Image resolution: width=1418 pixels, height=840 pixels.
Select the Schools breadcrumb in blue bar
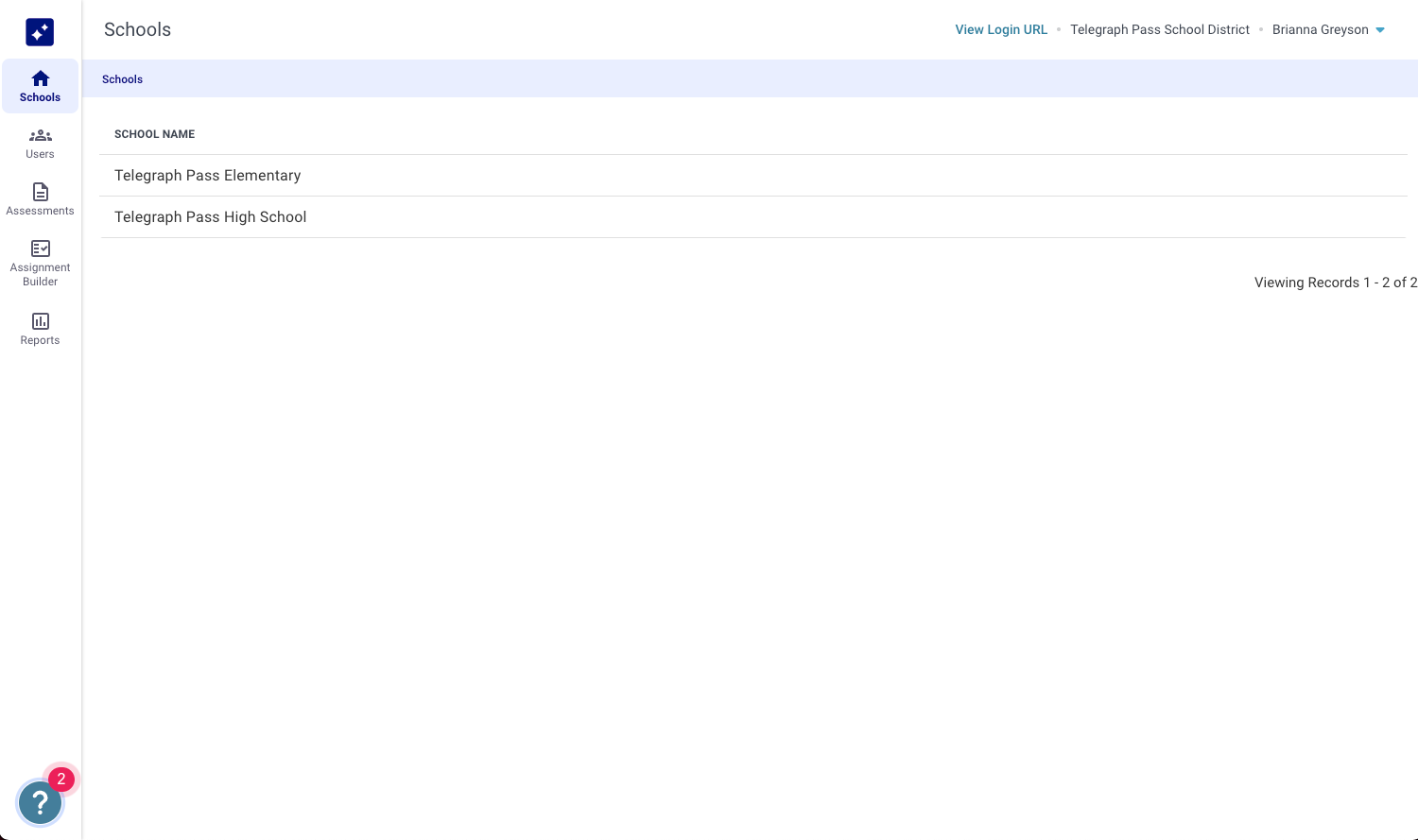122,79
